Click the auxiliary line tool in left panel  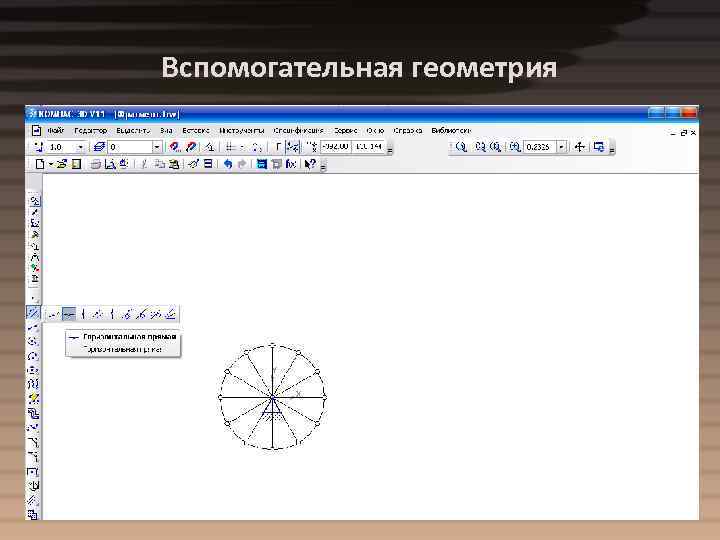tap(33, 313)
